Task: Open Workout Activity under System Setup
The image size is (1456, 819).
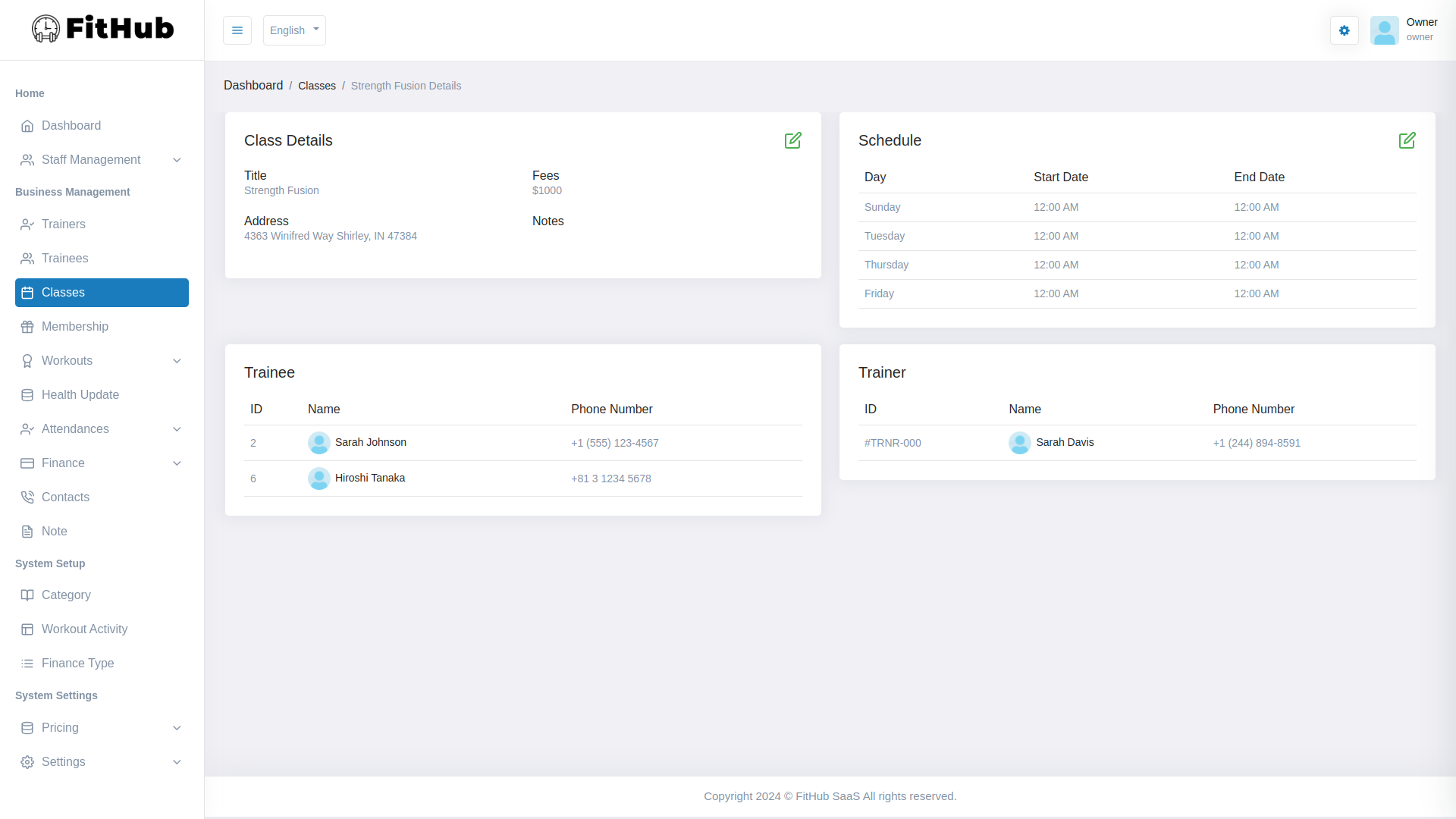Action: (83, 629)
